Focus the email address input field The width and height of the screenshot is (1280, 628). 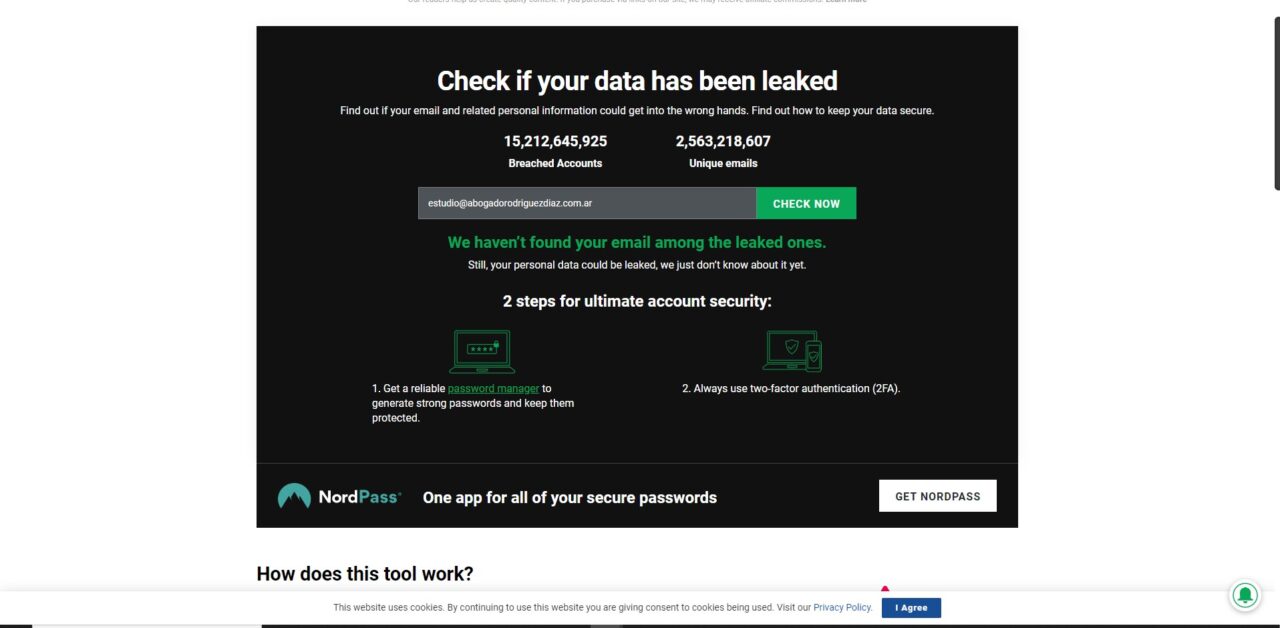587,203
